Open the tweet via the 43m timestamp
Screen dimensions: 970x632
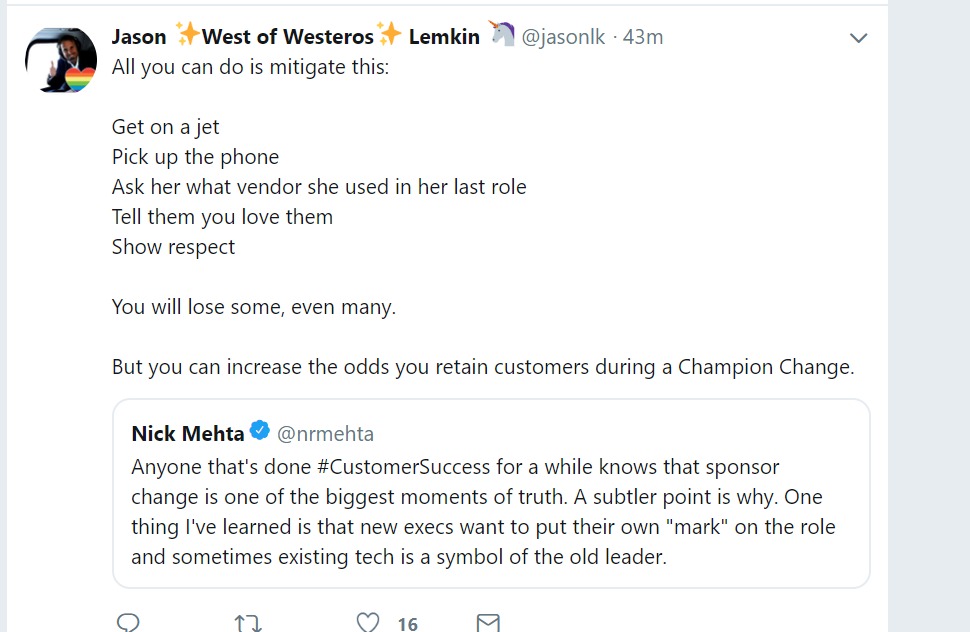tap(643, 37)
